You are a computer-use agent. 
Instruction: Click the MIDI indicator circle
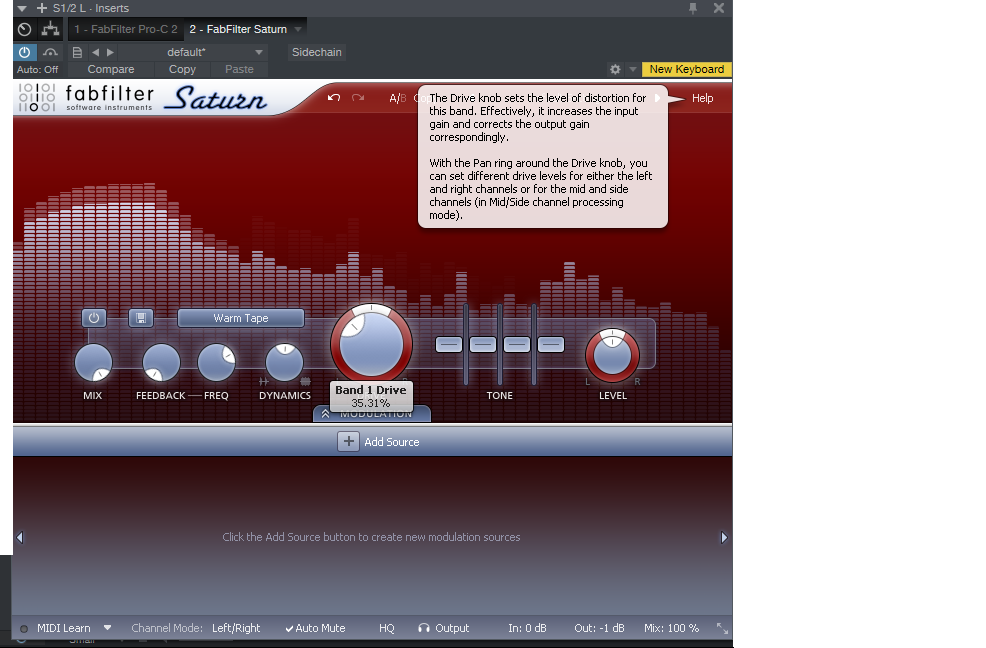point(24,628)
